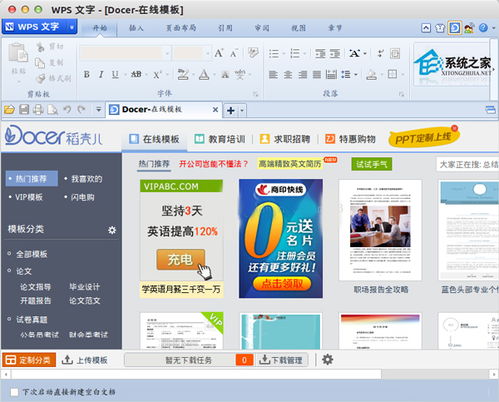Screen dimensions: 499x402
Task: Click the Print icon in quick toolbar
Action: pyautogui.click(x=38, y=109)
